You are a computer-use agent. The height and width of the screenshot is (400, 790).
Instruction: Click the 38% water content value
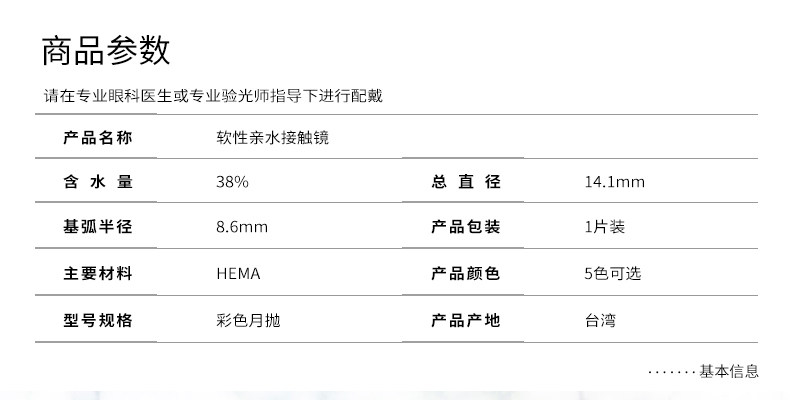(x=232, y=182)
